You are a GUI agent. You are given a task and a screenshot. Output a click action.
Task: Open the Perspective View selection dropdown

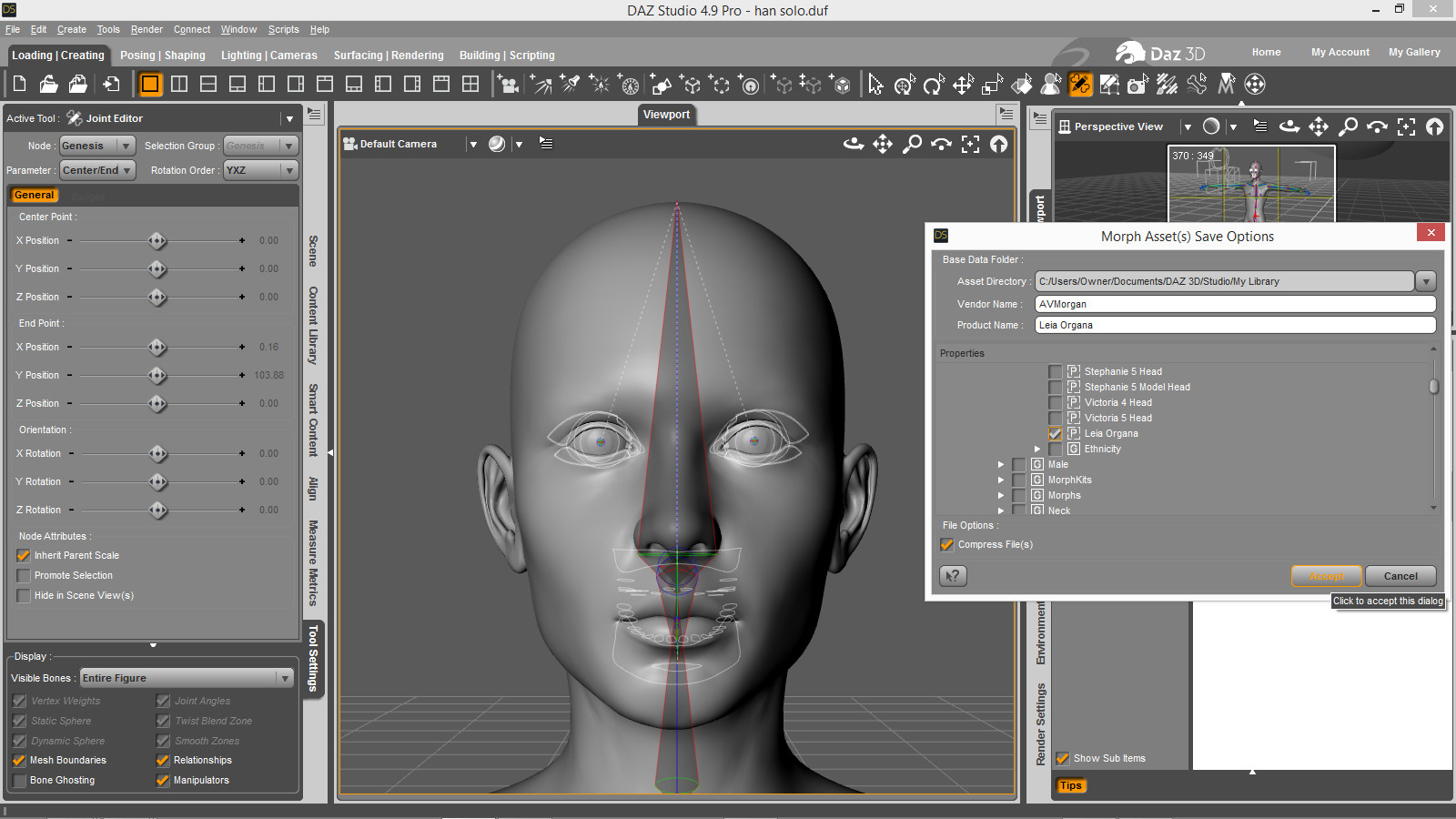[x=1187, y=126]
